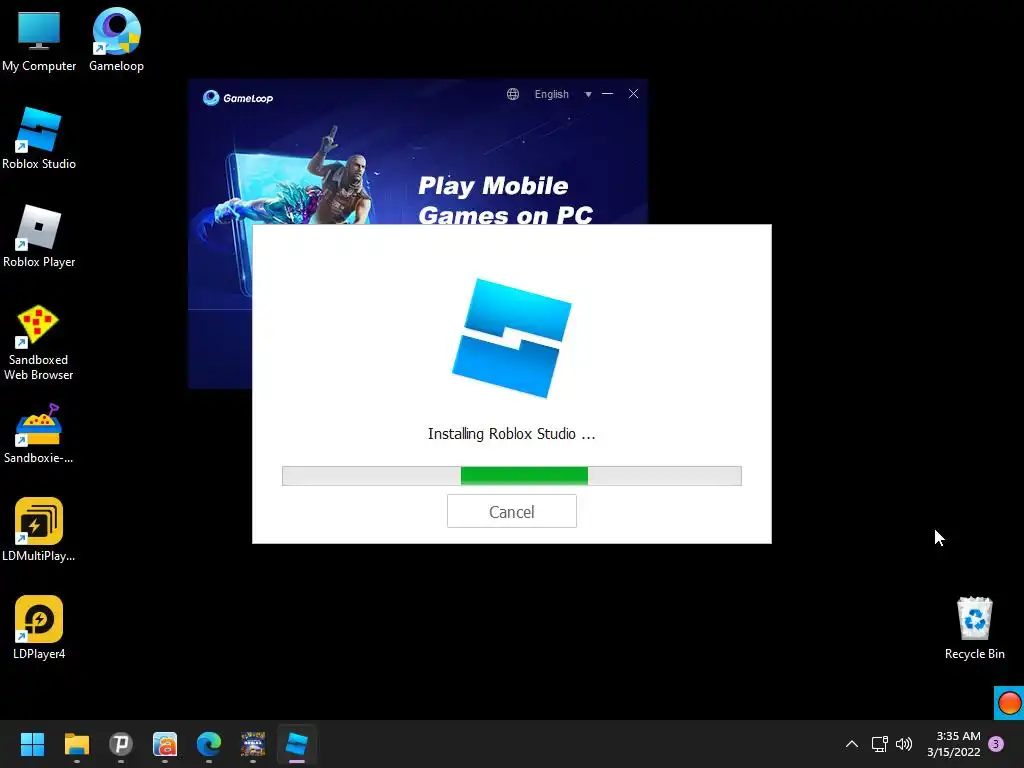Screen dimensions: 1024x768
Task: Select the Roblox Player desktop shortcut
Action: 39,237
